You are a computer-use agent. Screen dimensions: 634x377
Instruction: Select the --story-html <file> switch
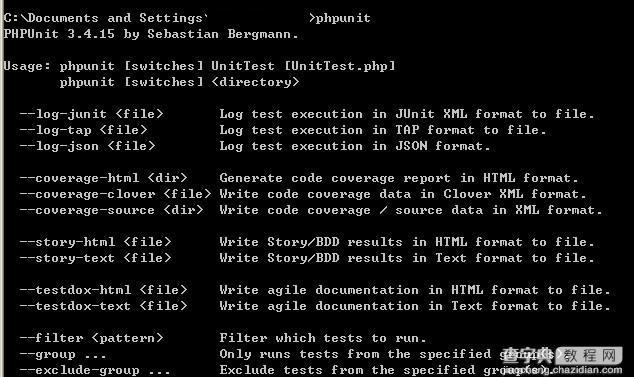(x=96, y=242)
